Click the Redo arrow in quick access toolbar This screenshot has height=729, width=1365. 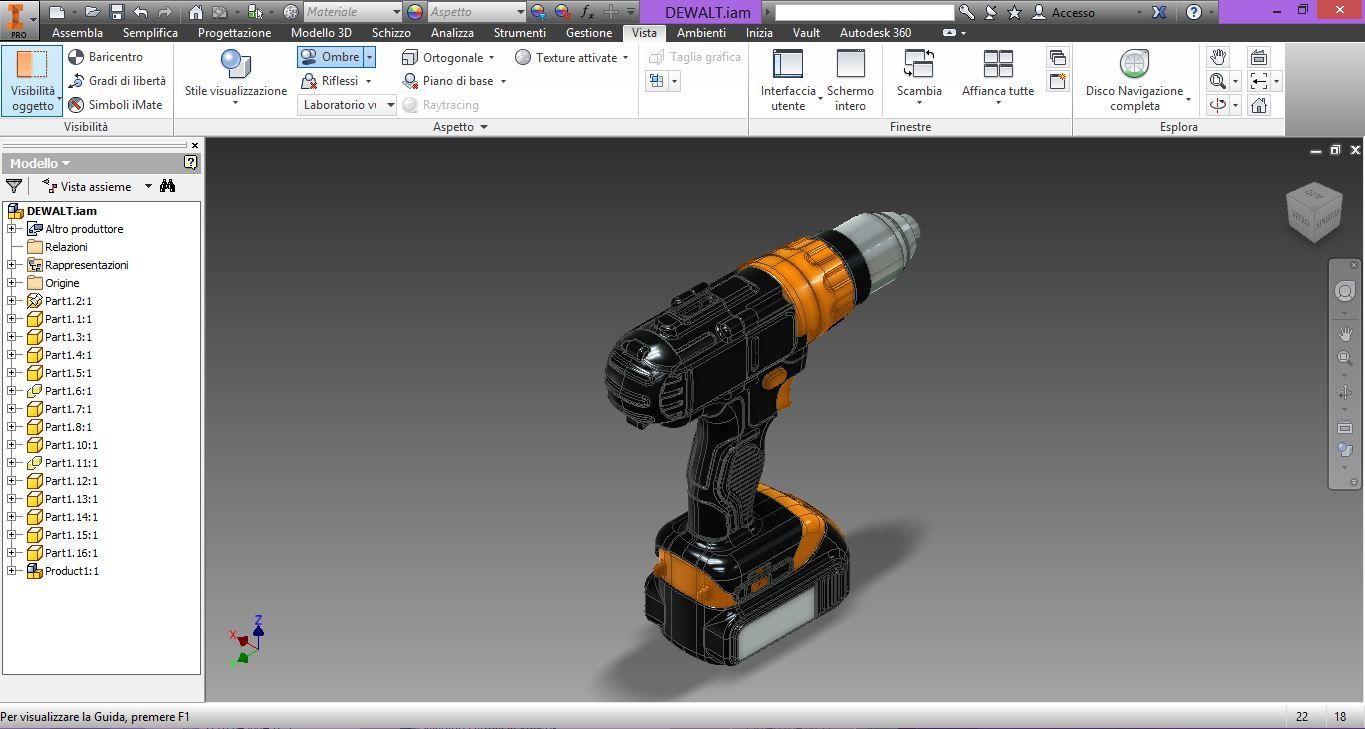(164, 12)
